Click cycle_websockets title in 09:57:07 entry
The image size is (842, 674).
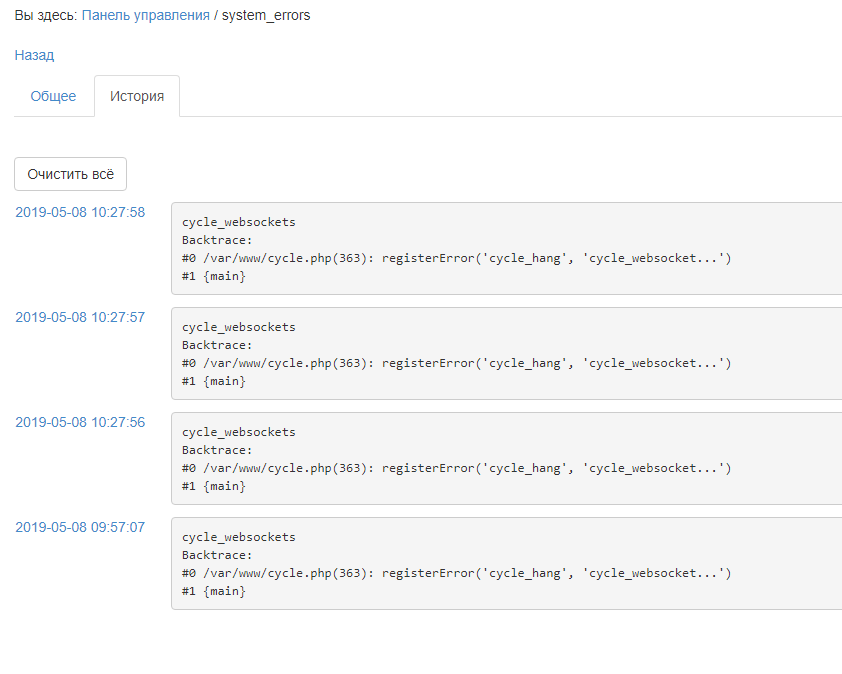(x=238, y=537)
